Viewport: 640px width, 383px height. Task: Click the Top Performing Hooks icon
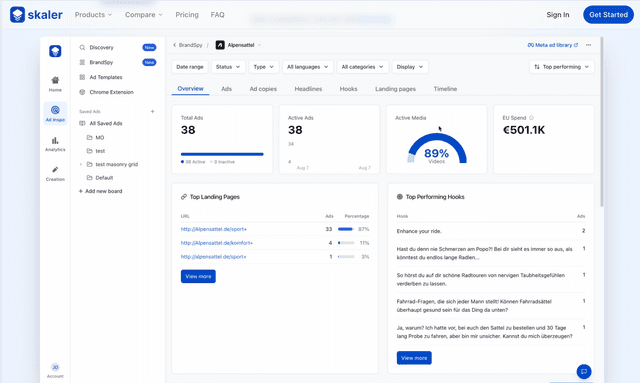click(400, 197)
